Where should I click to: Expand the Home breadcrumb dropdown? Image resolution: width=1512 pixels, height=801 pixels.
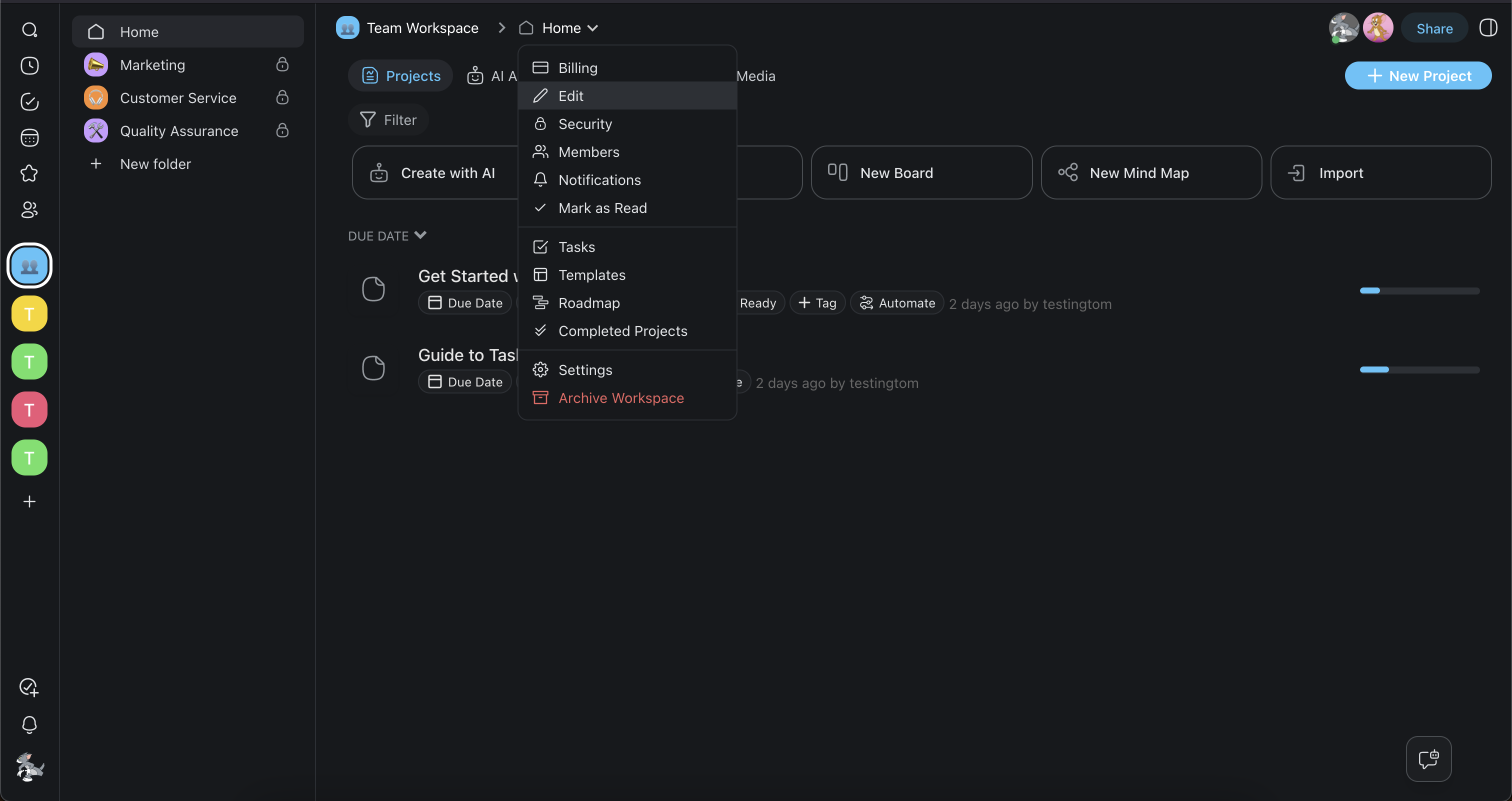(592, 28)
